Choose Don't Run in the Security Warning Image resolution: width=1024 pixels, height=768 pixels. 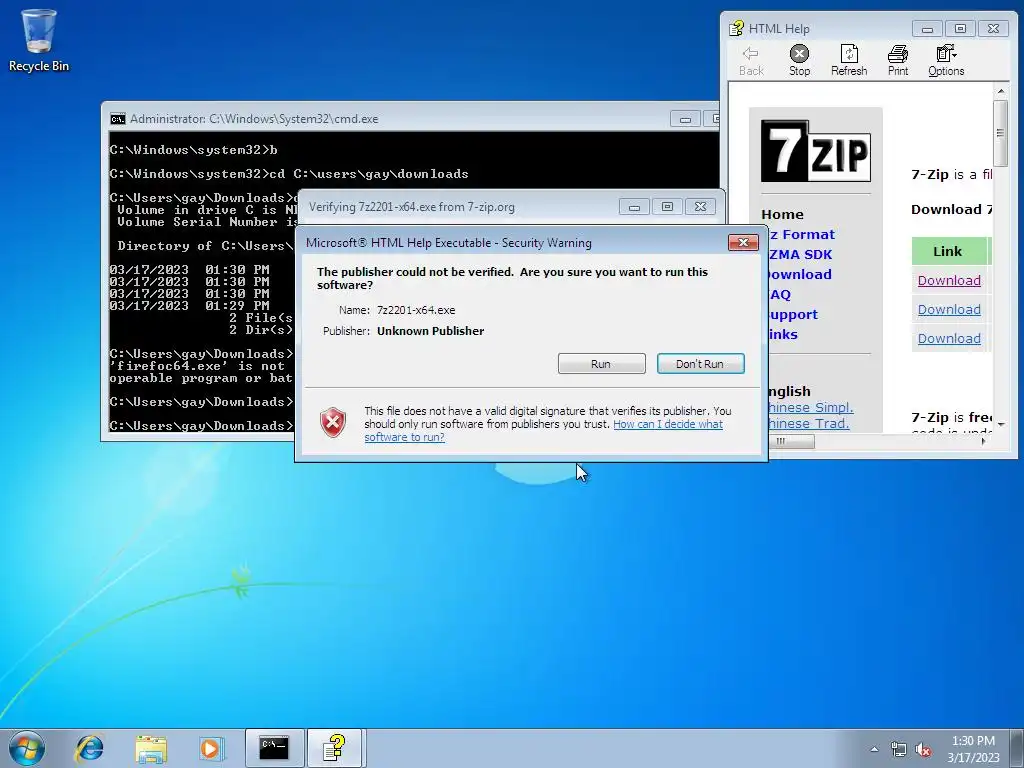(x=700, y=364)
